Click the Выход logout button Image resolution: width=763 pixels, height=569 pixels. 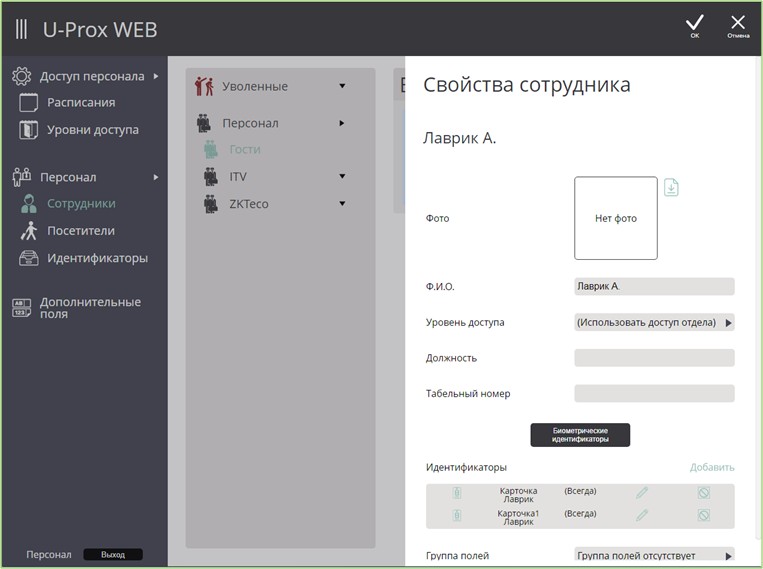pos(113,554)
